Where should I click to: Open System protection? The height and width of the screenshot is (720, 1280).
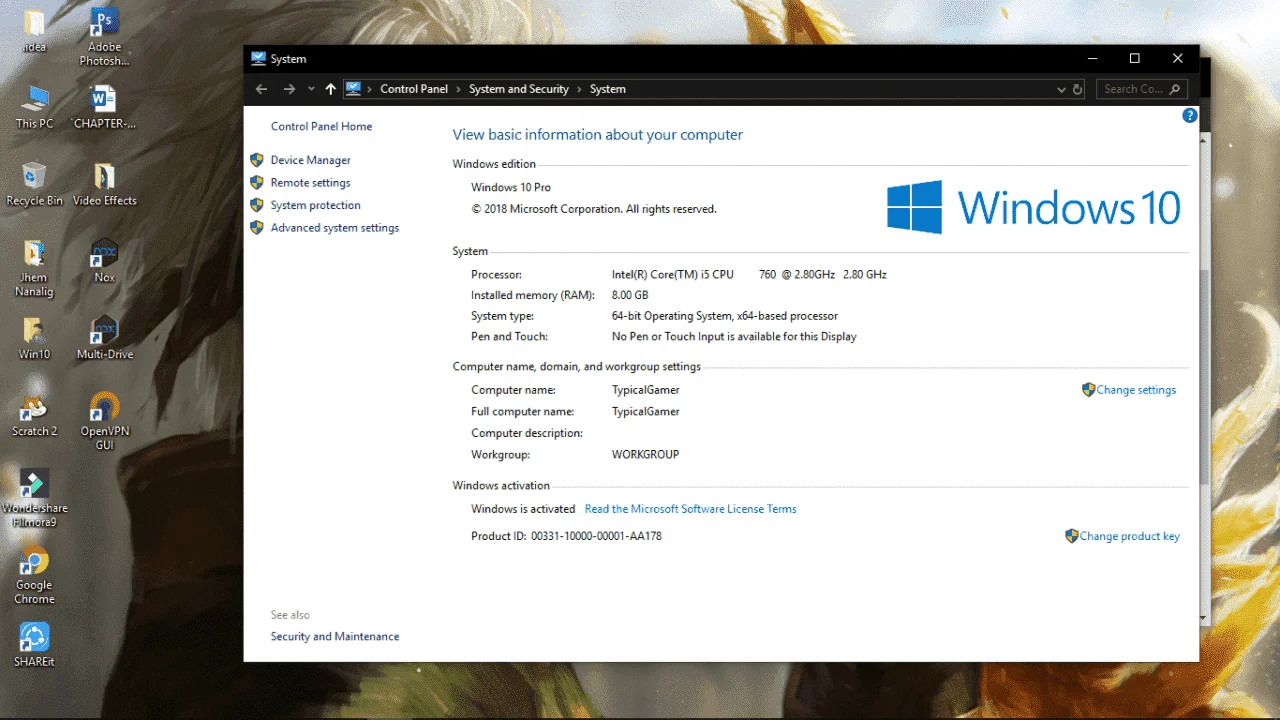coord(315,206)
